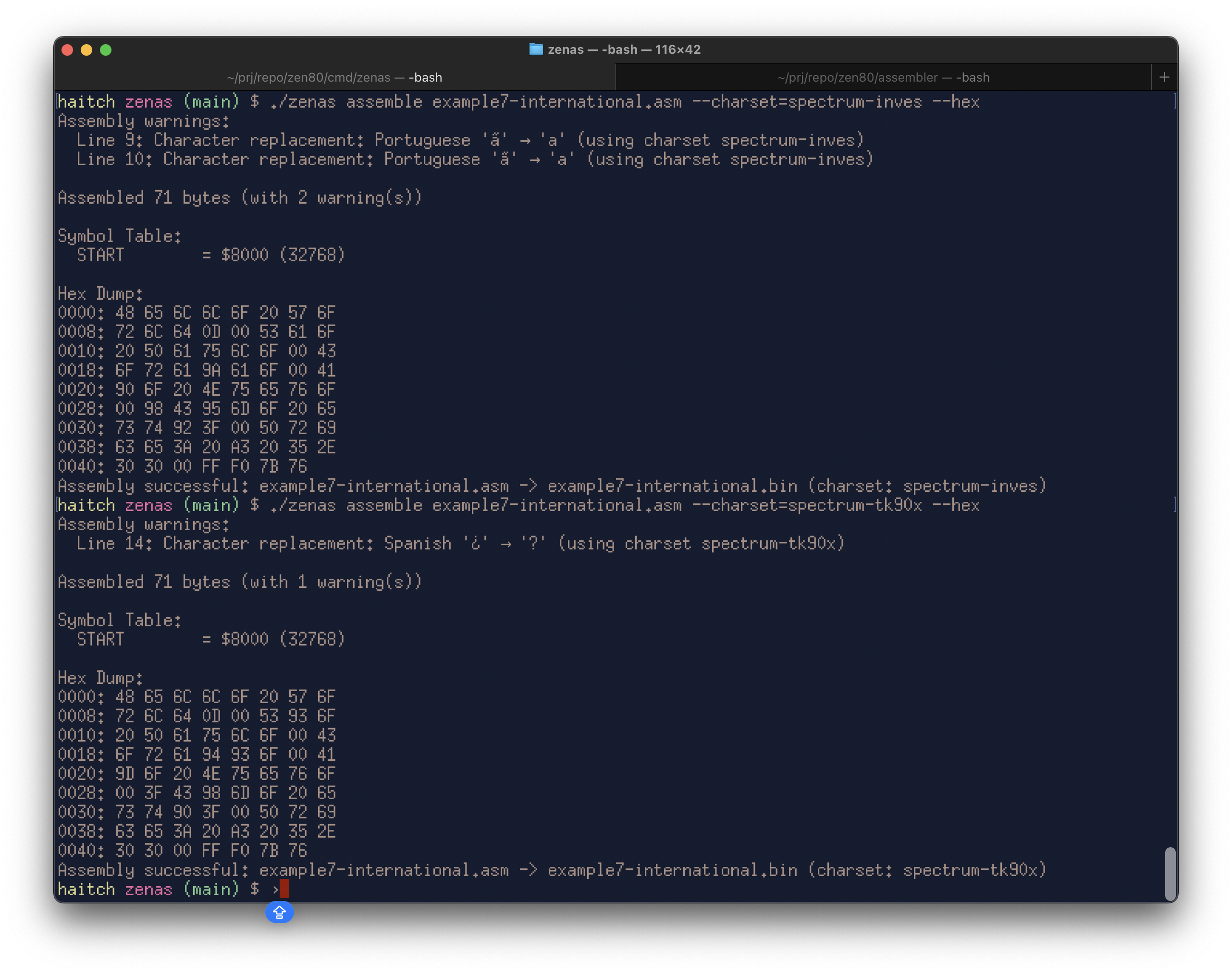Click the blue up-arrow badge below prompt

[x=280, y=913]
